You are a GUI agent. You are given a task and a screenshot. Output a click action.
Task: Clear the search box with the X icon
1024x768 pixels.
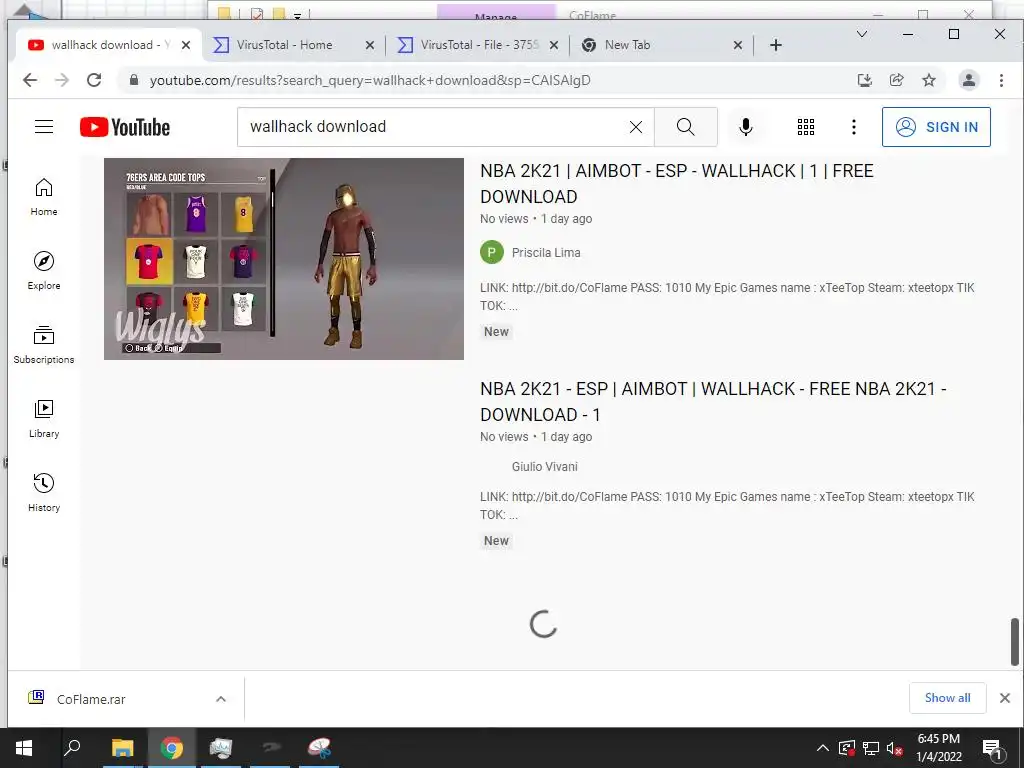[x=635, y=127]
